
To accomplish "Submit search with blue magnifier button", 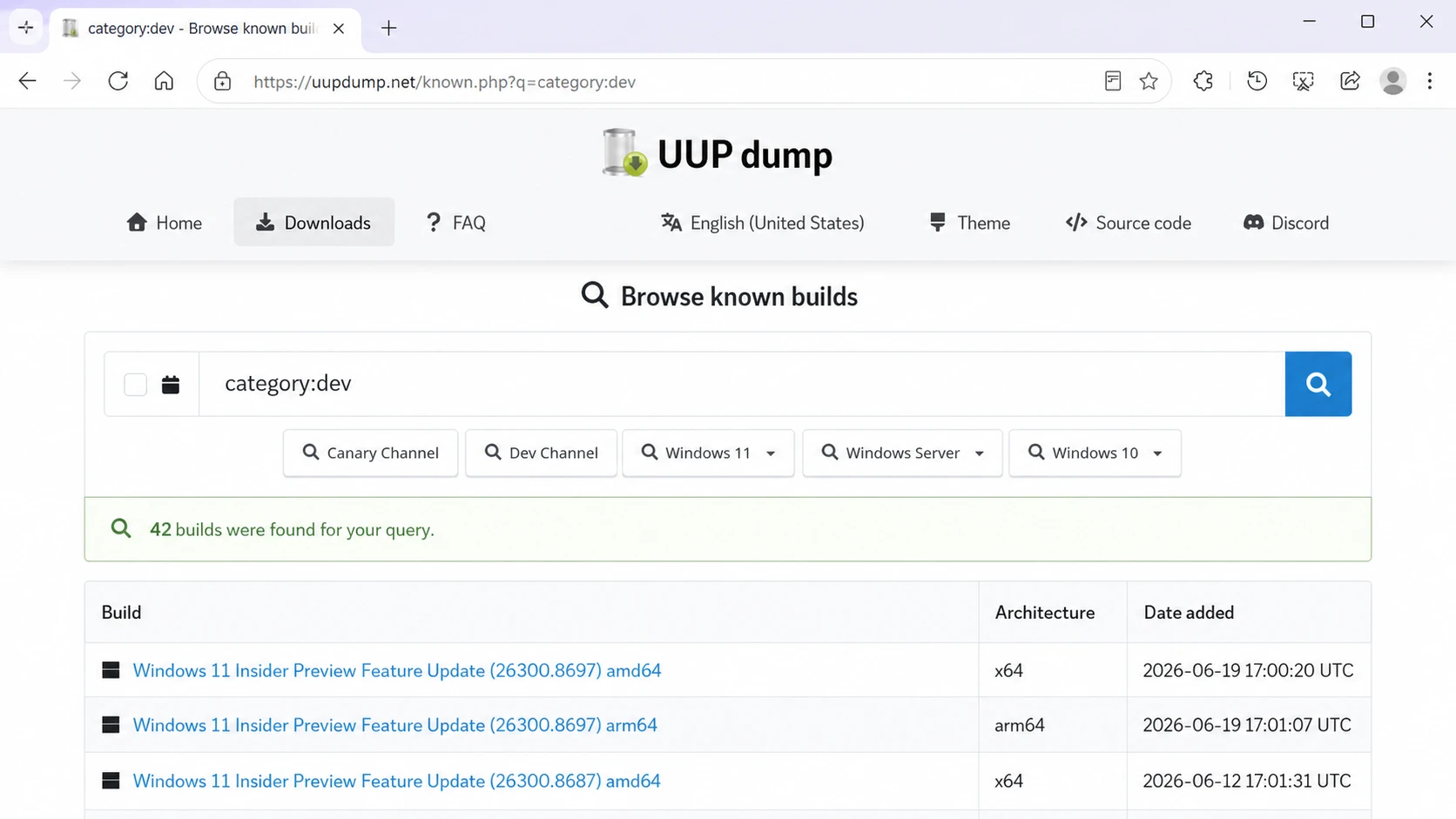I will click(1318, 384).
